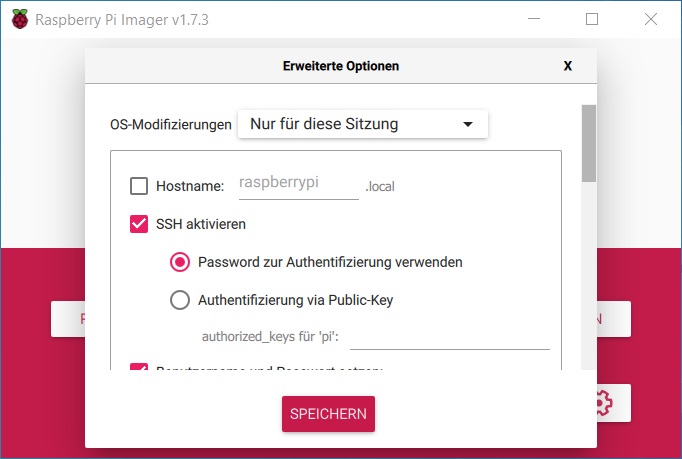Uncheck SSH aktivieren checkbox
The image size is (682, 459).
point(139,224)
